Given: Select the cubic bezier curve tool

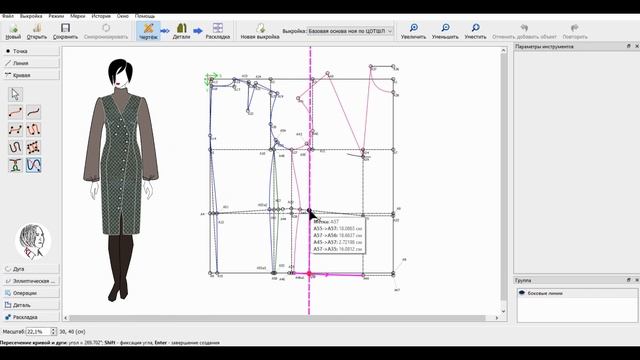Looking at the screenshot, I should click(x=16, y=130).
